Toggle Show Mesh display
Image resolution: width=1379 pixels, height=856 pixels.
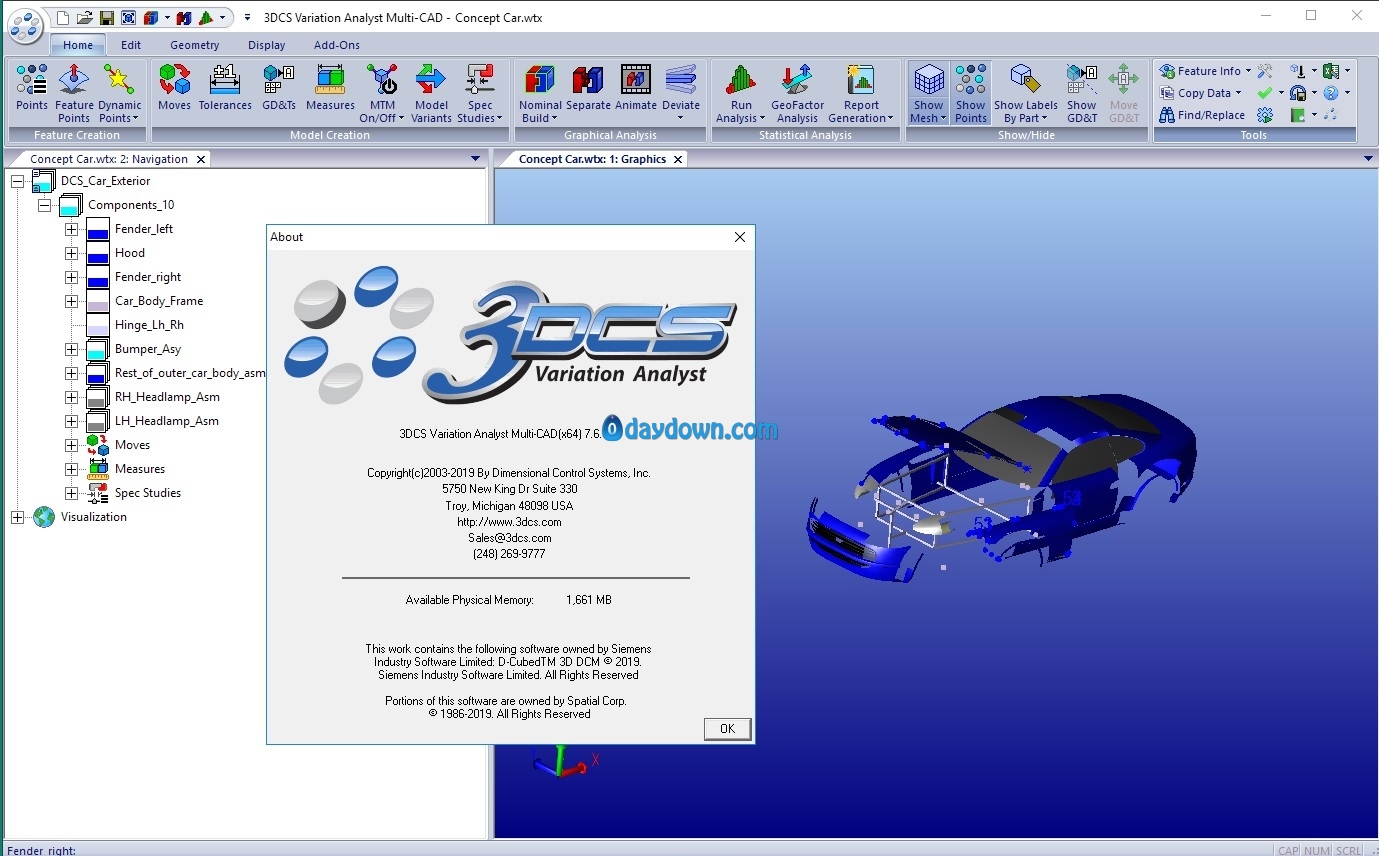pos(929,94)
